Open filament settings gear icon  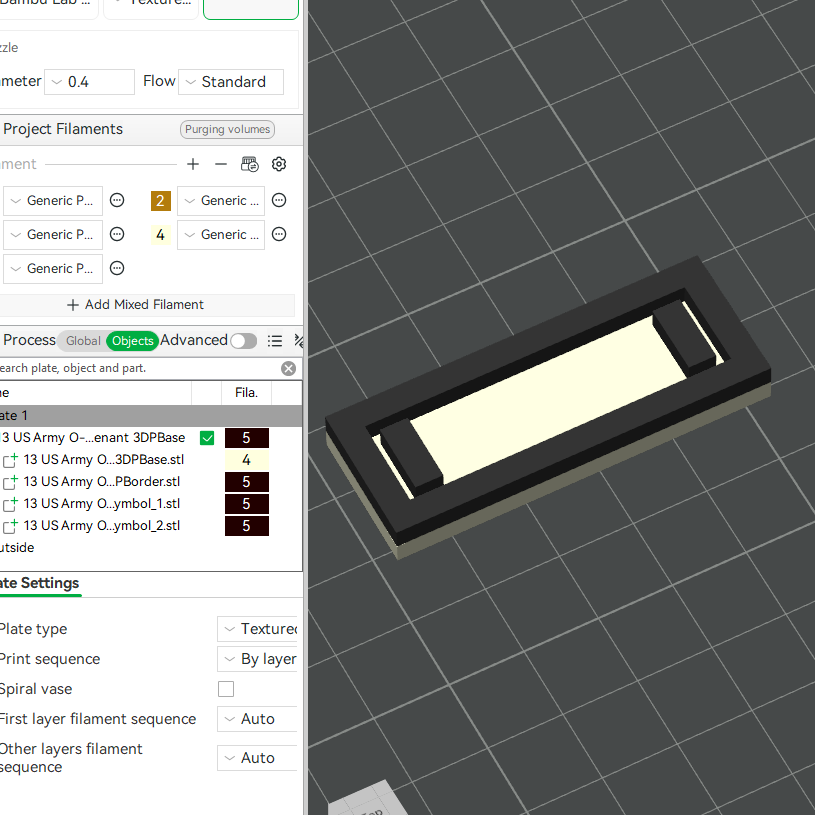(x=279, y=164)
